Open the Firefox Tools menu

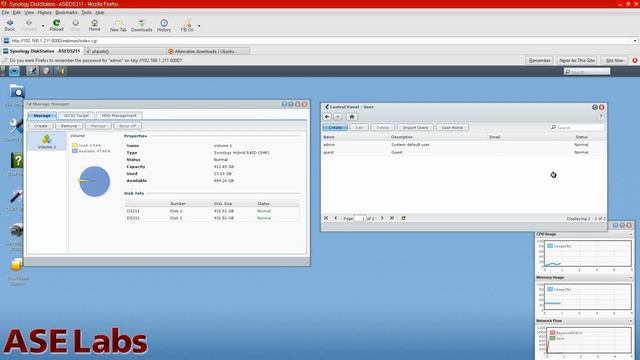[x=87, y=13]
